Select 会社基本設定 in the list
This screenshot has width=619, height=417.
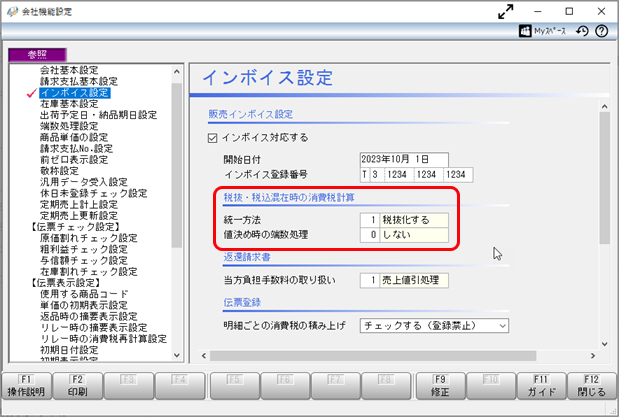[69, 70]
